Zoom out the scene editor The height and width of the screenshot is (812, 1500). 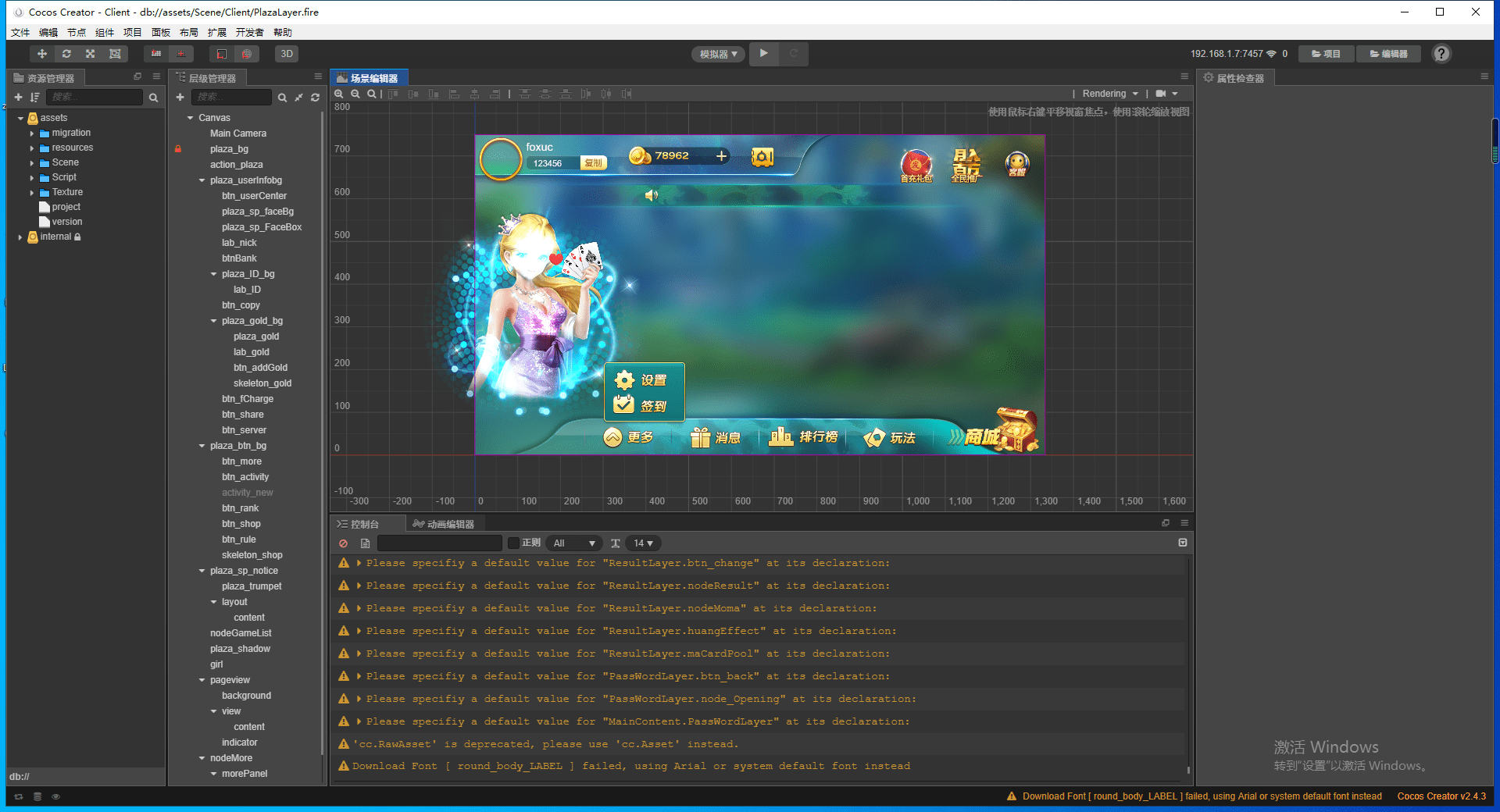355,94
